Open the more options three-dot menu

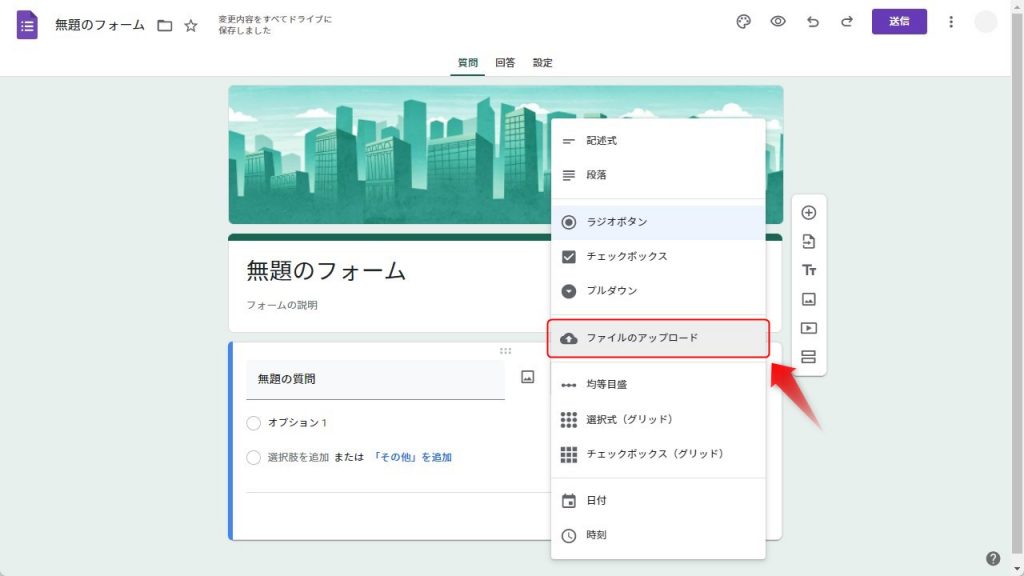point(951,22)
